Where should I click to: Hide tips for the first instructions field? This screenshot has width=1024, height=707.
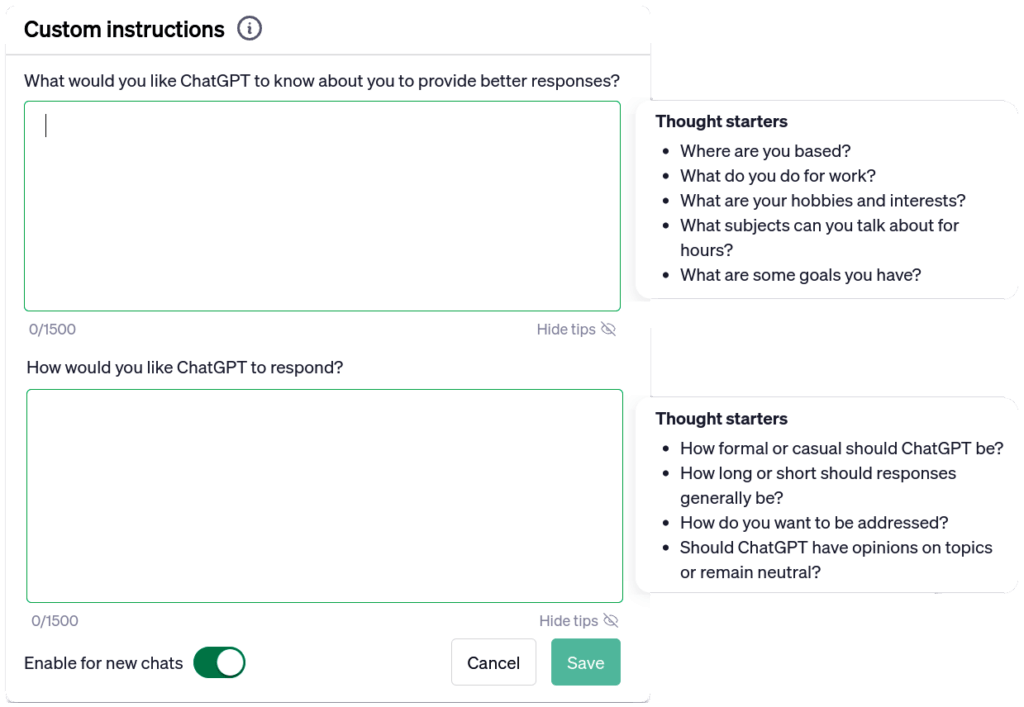click(566, 328)
